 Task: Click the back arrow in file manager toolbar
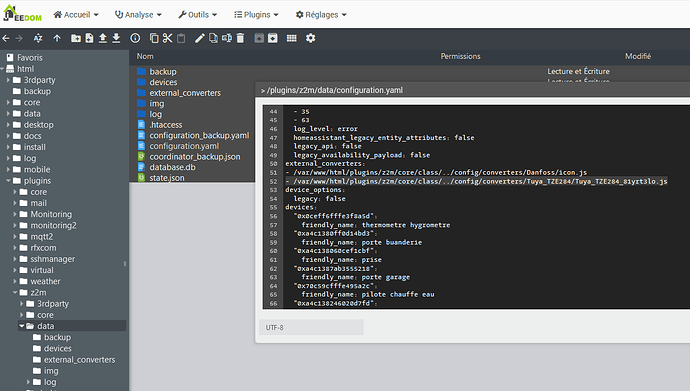pos(6,39)
